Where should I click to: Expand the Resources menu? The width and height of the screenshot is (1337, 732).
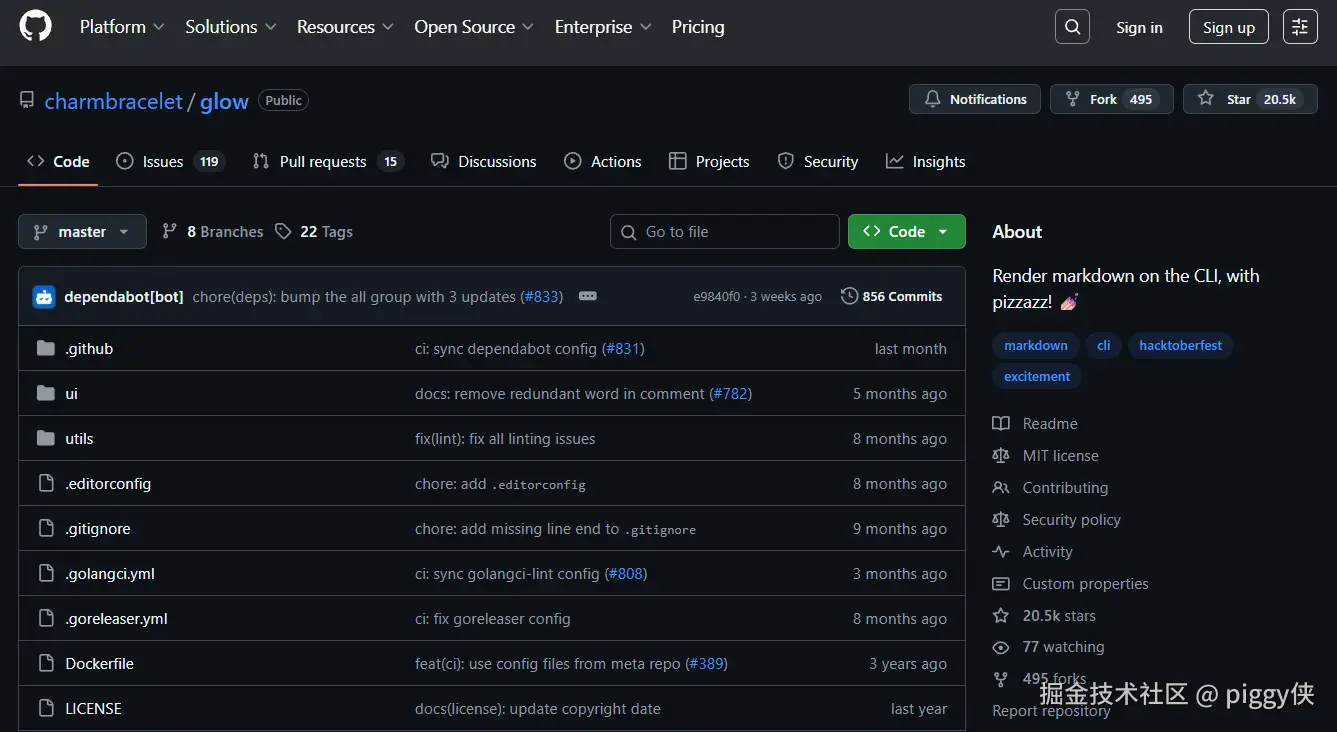(345, 27)
